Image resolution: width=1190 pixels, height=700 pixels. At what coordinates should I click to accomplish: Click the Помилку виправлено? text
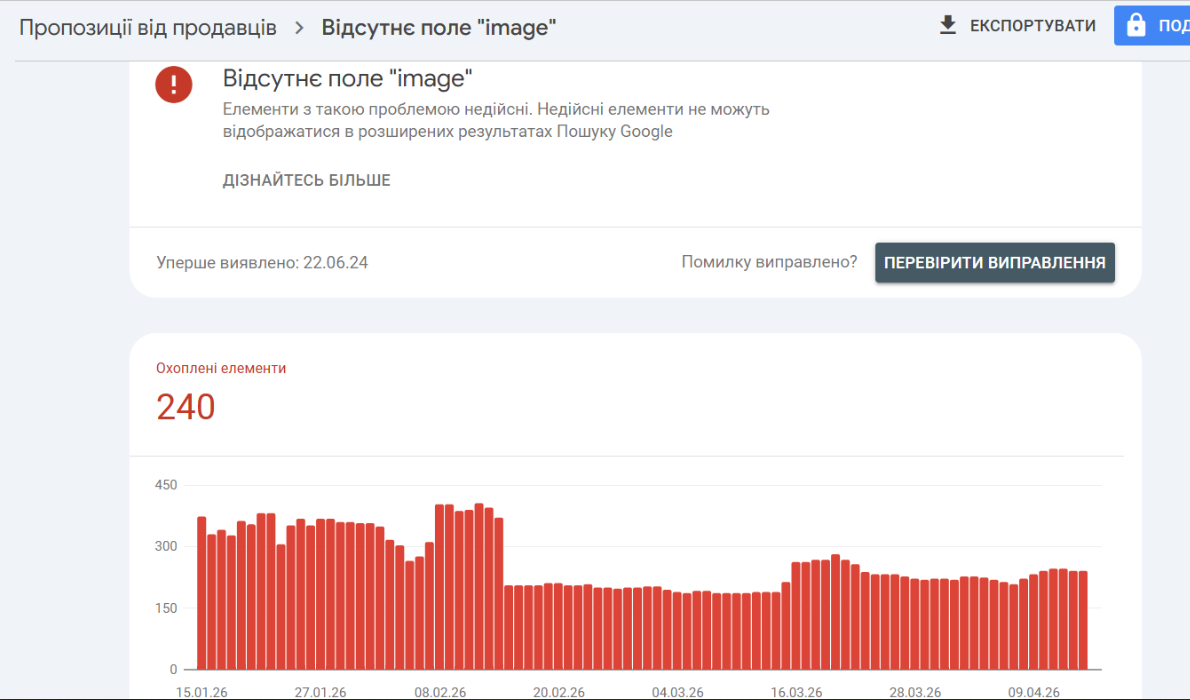click(769, 262)
